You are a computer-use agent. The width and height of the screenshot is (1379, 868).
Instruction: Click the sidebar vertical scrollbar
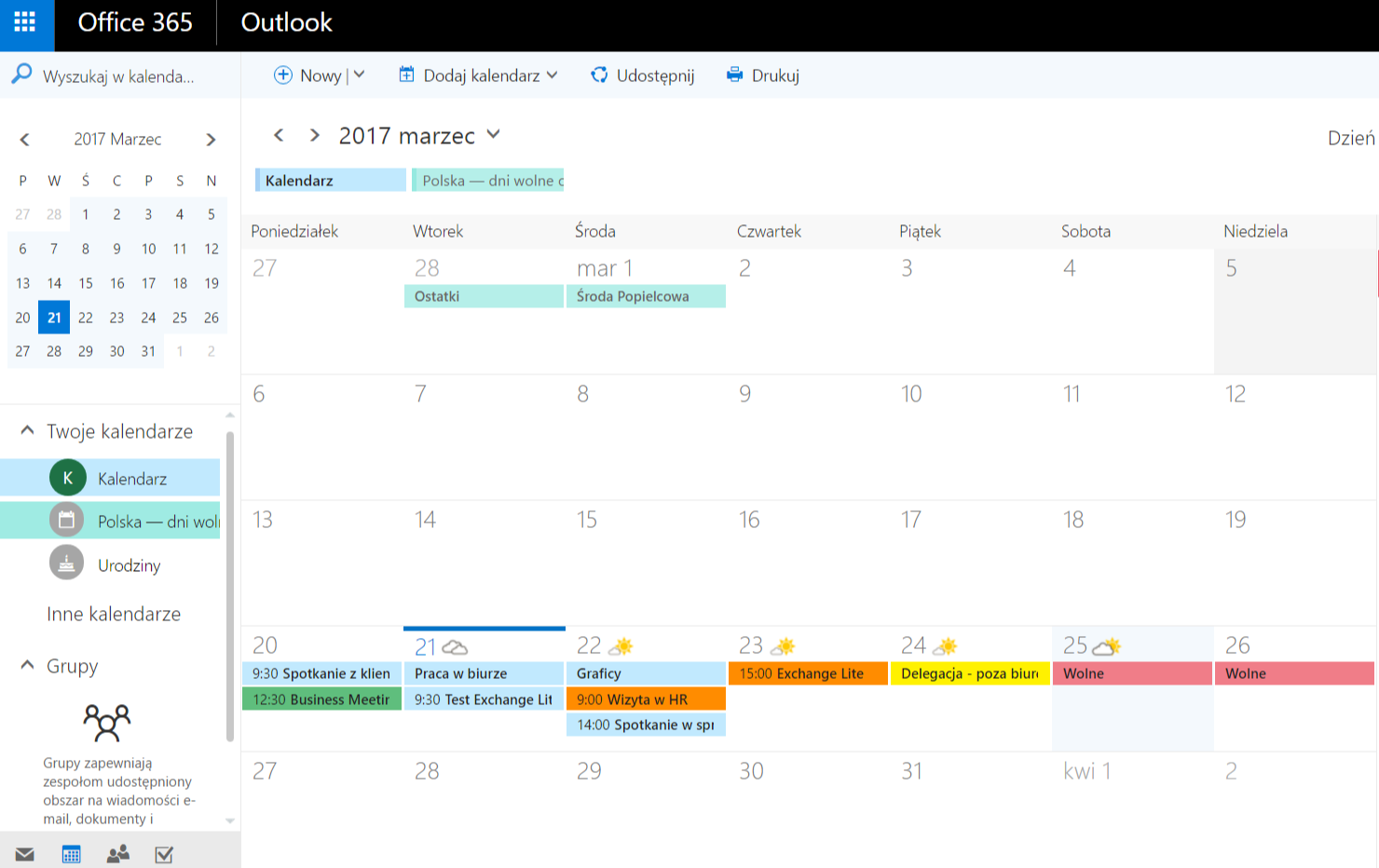(x=230, y=587)
